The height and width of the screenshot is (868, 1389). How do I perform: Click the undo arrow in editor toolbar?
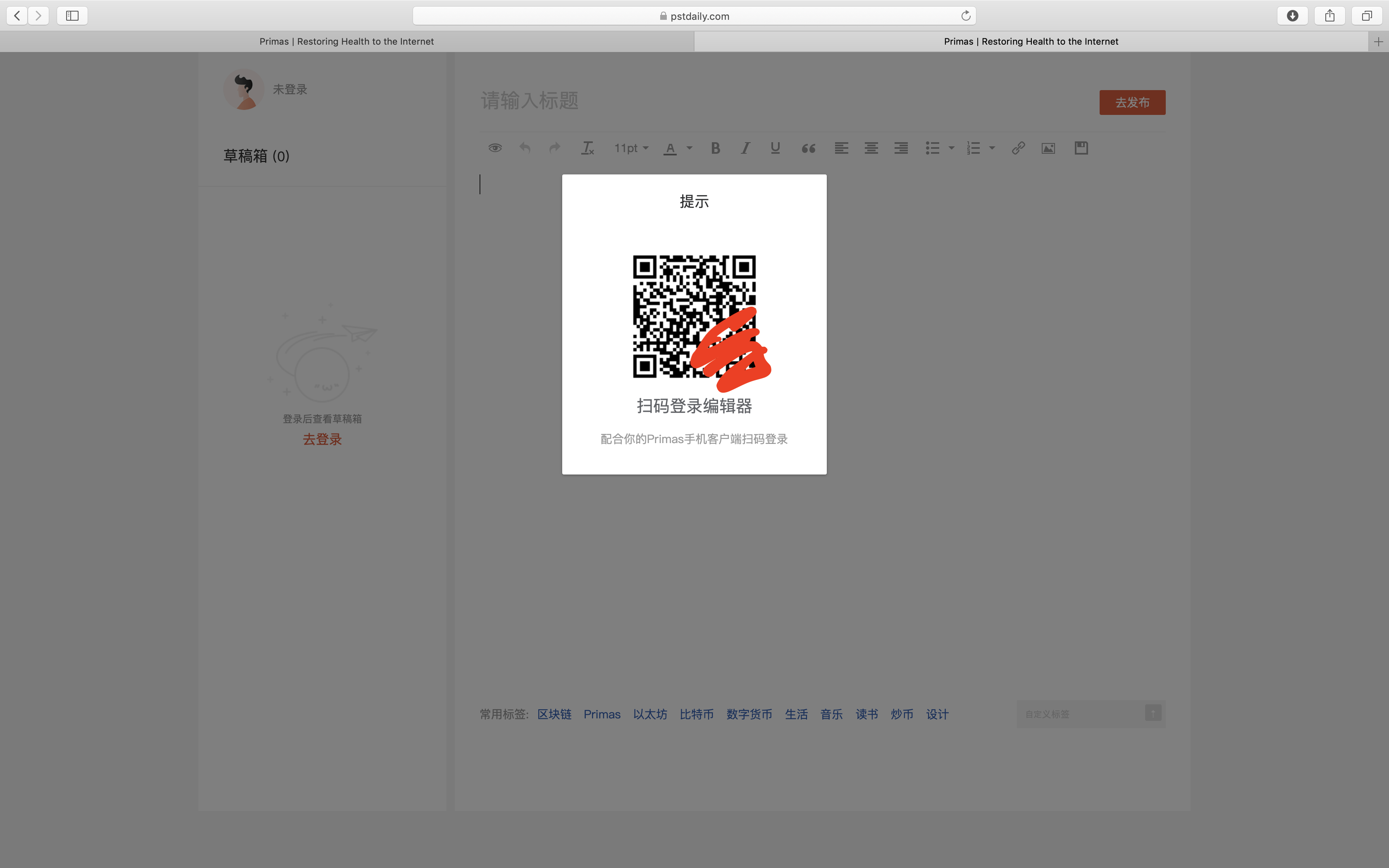(x=525, y=148)
